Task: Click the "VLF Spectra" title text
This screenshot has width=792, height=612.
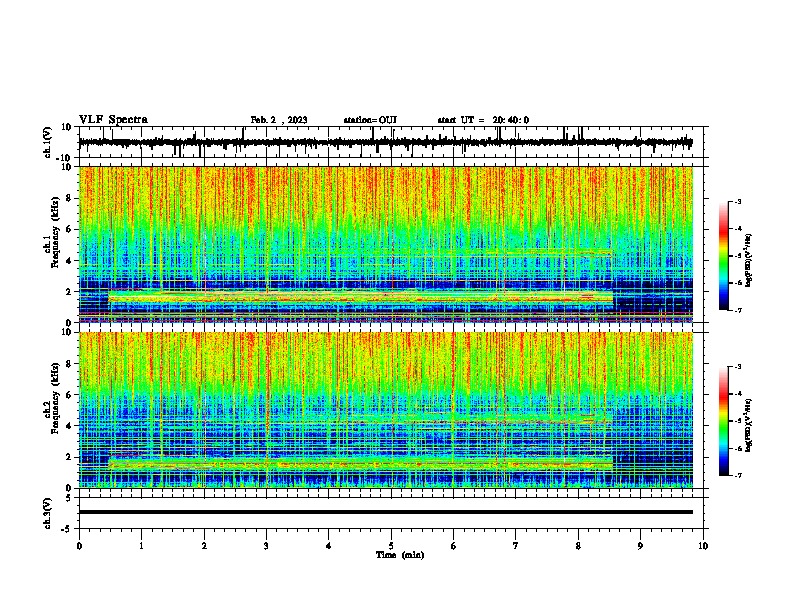Action: [x=113, y=120]
